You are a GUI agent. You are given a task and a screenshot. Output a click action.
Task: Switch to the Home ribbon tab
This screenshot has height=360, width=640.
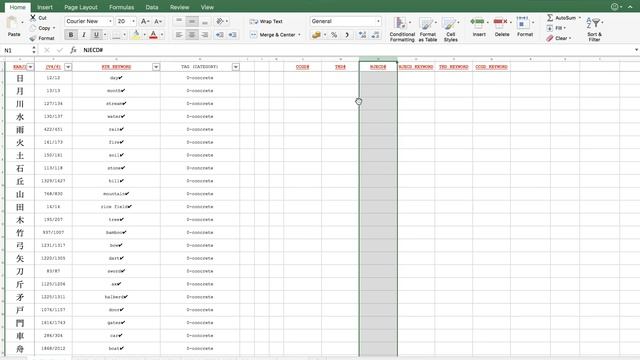[x=17, y=7]
